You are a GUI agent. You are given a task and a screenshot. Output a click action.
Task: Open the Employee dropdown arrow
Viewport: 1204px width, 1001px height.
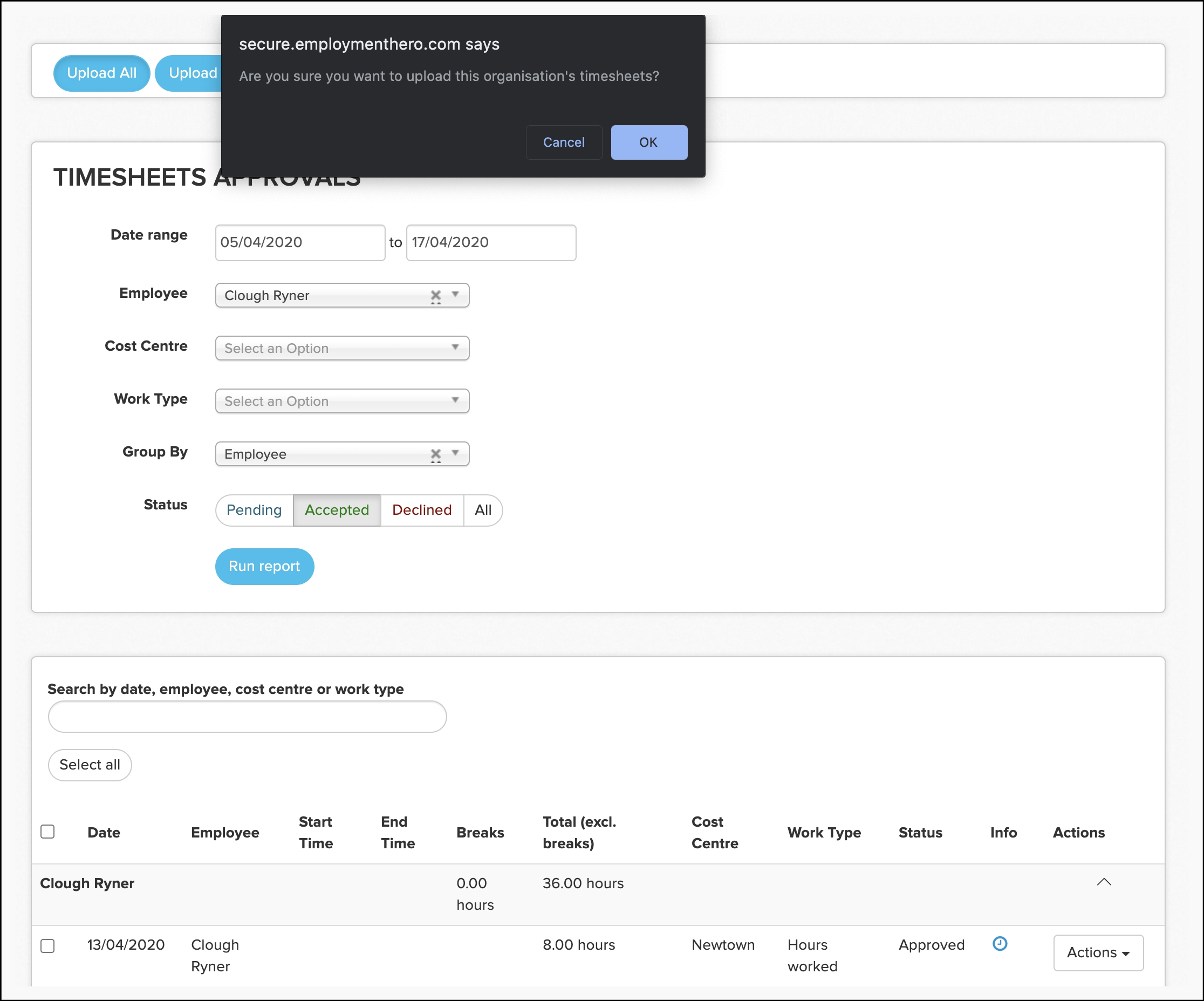point(455,295)
